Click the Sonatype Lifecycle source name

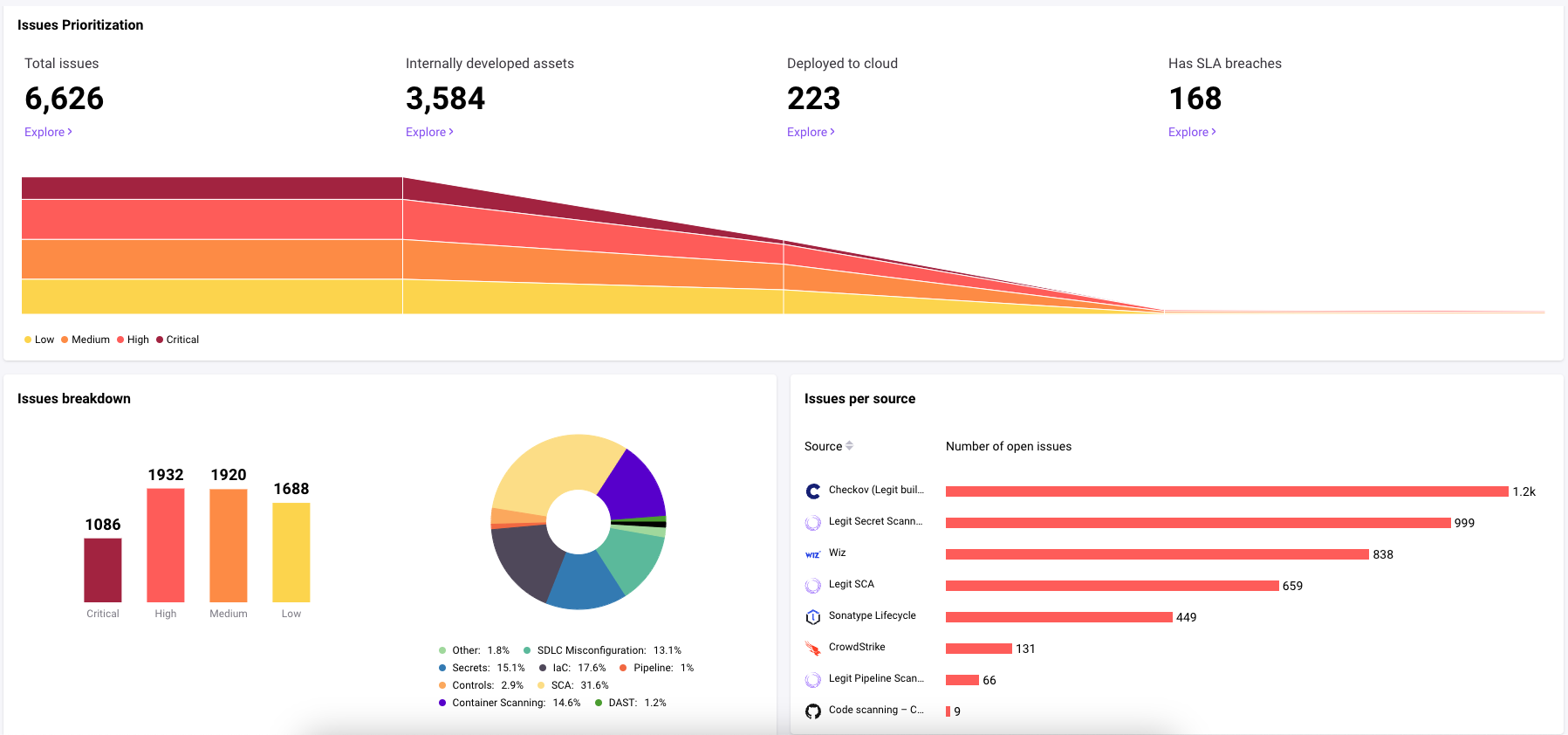(873, 615)
